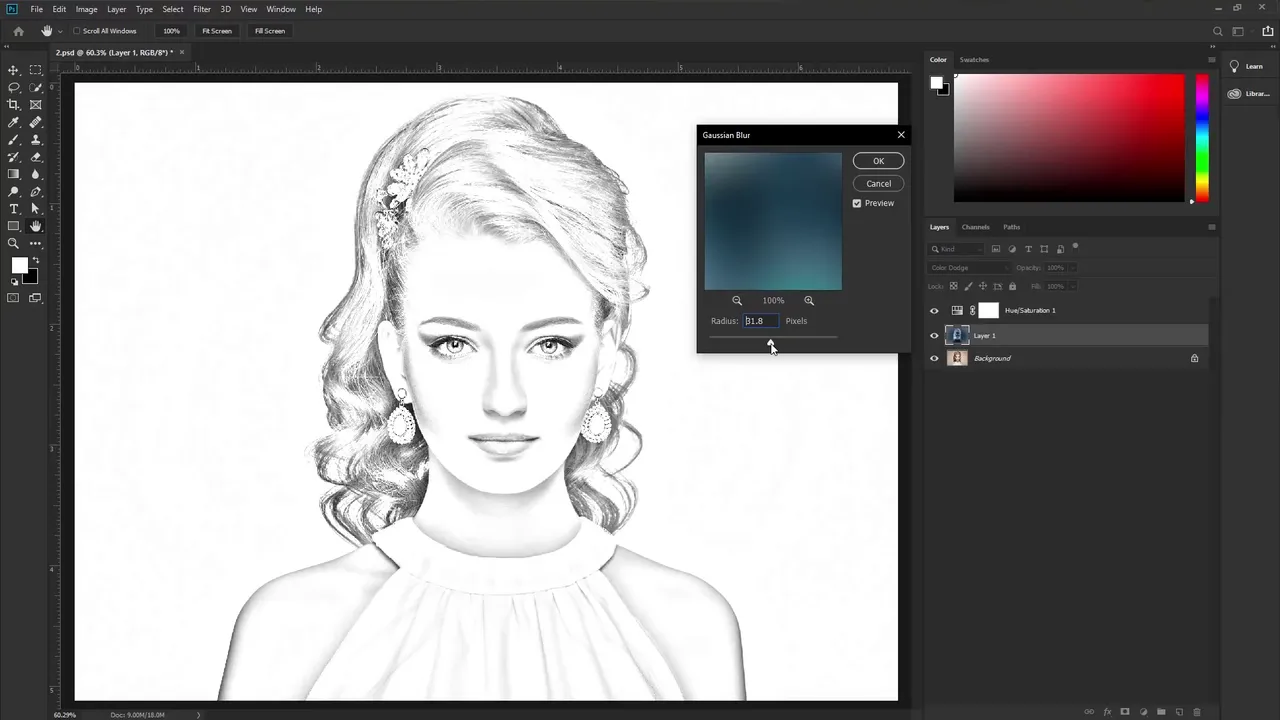Hide the Background layer
Viewport: 1280px width, 720px height.
click(934, 358)
